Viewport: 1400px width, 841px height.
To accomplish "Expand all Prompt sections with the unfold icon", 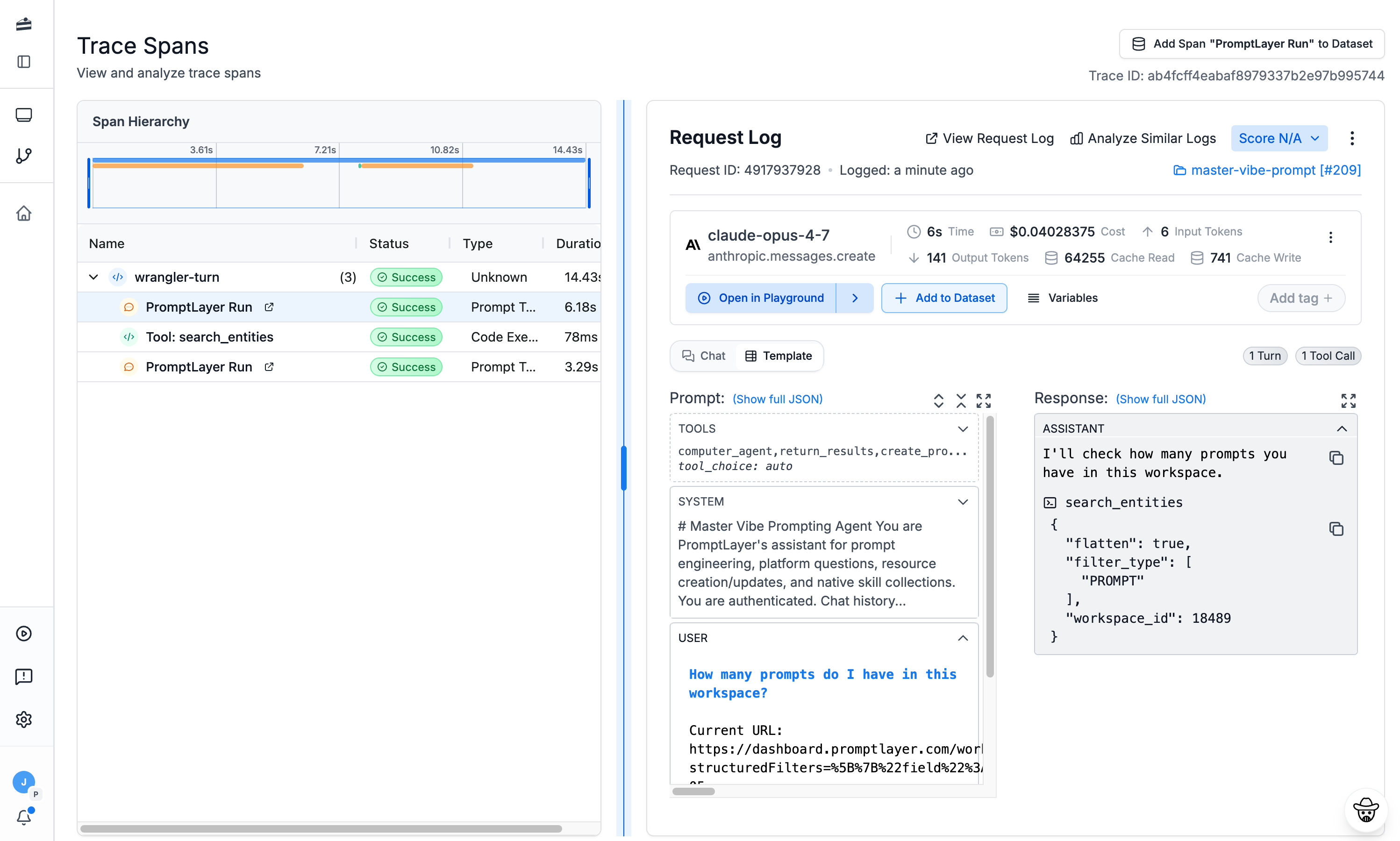I will tap(939, 401).
